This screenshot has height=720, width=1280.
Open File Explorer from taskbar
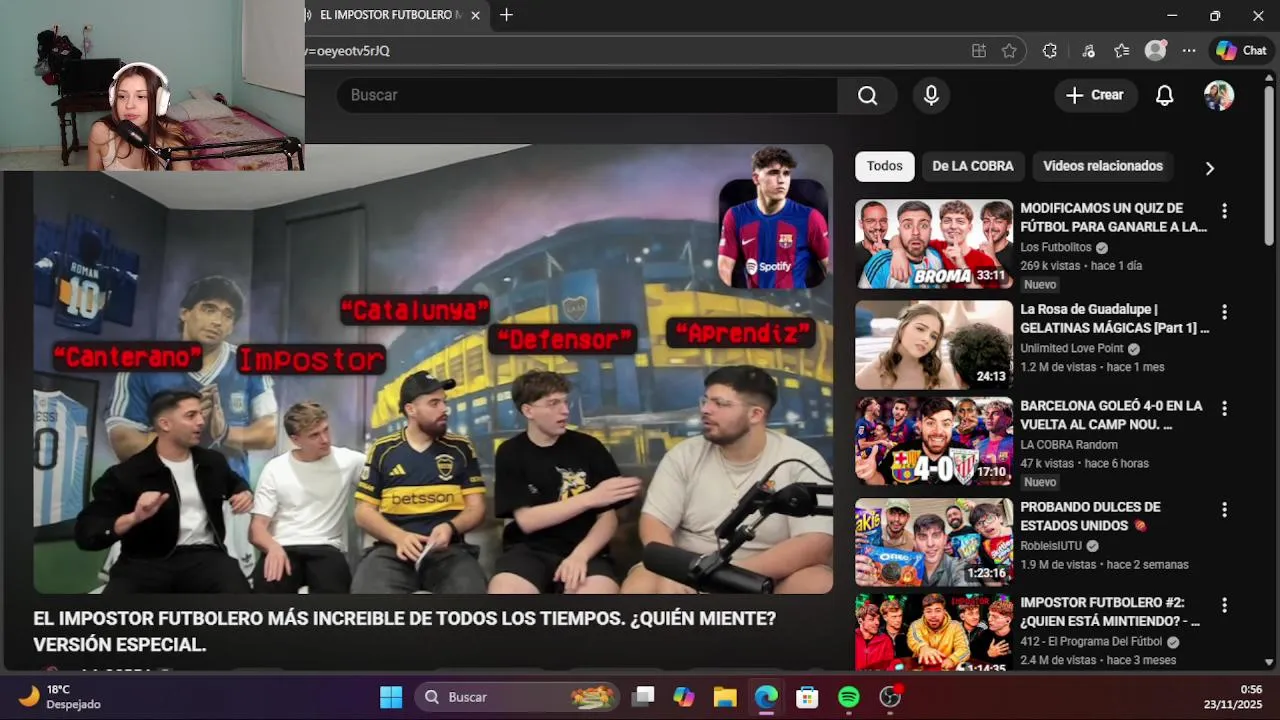[725, 697]
